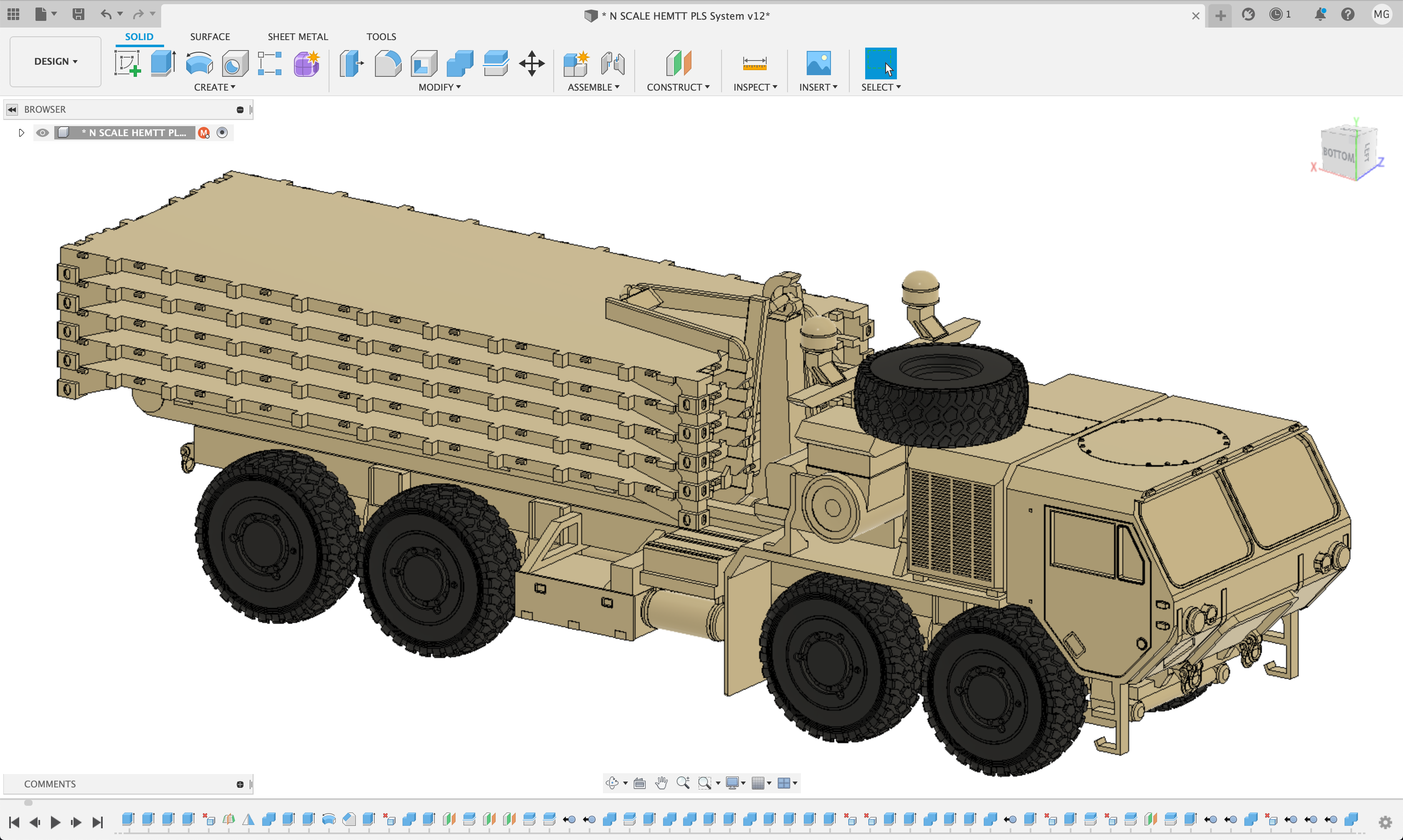Viewport: 1403px width, 840px height.
Task: Open the CONSTRUCT dropdown menu
Action: click(677, 87)
